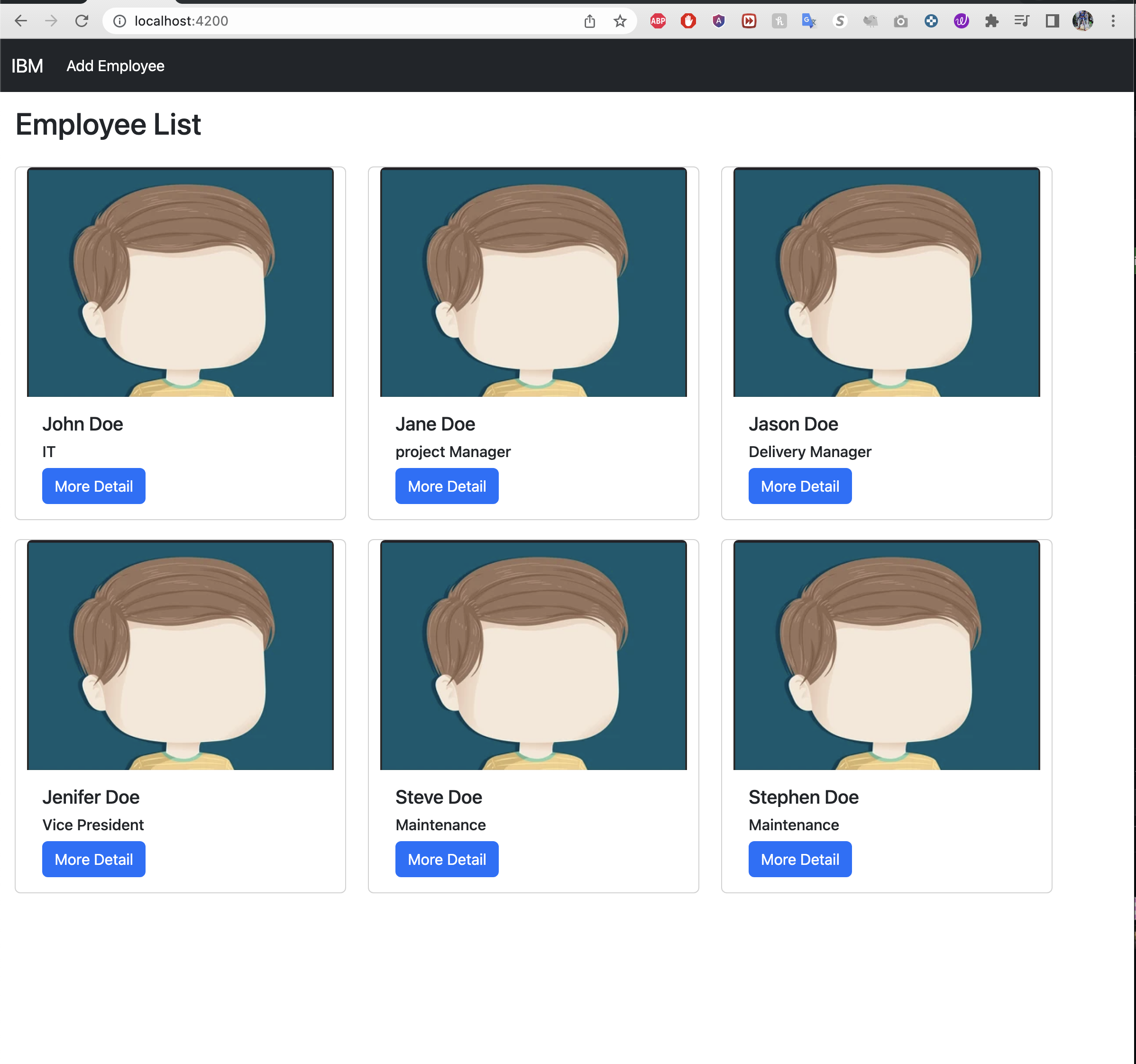Toggle the browser side panel
This screenshot has height=1064, width=1136.
1052,21
